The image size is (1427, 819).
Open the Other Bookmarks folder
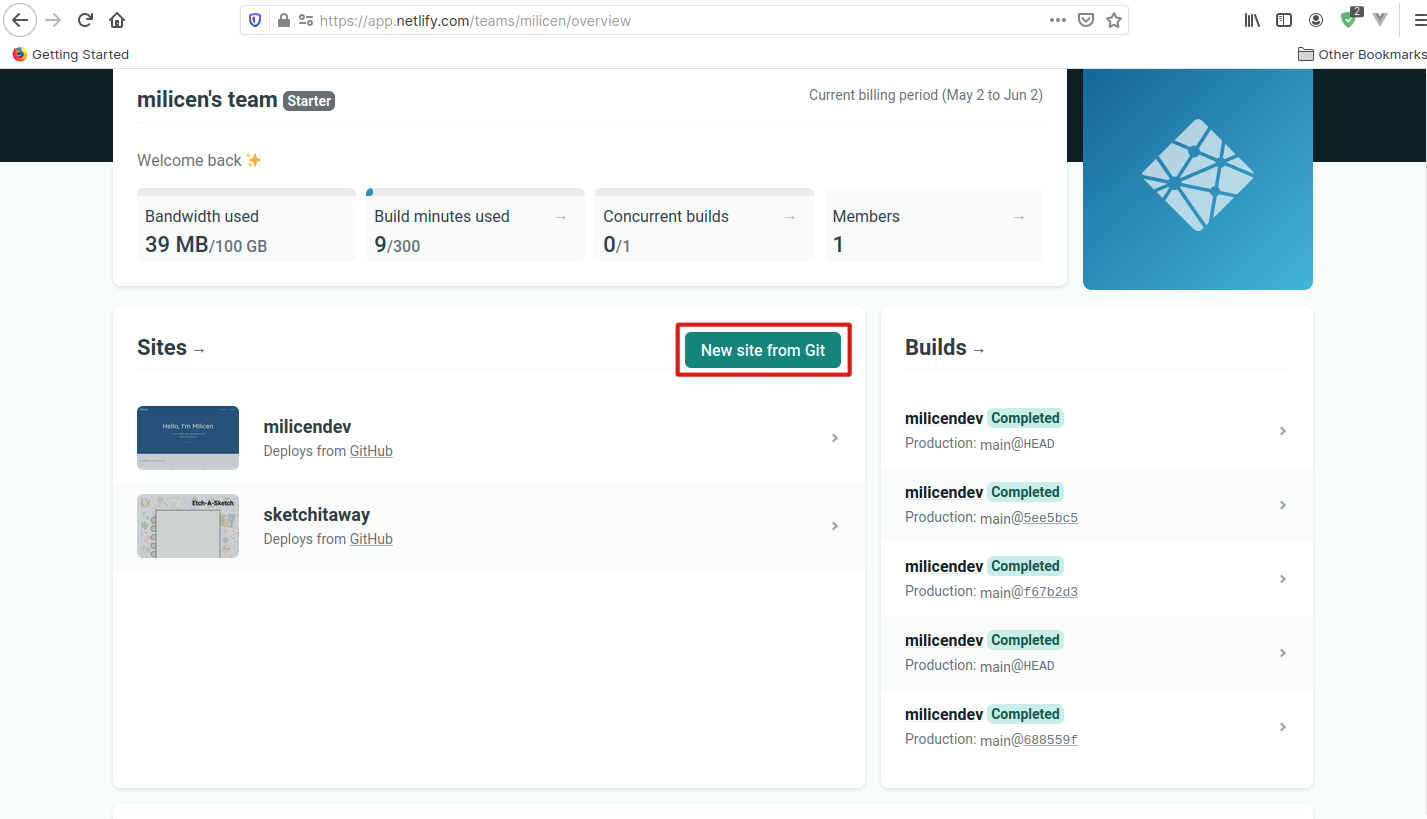pyautogui.click(x=1361, y=54)
